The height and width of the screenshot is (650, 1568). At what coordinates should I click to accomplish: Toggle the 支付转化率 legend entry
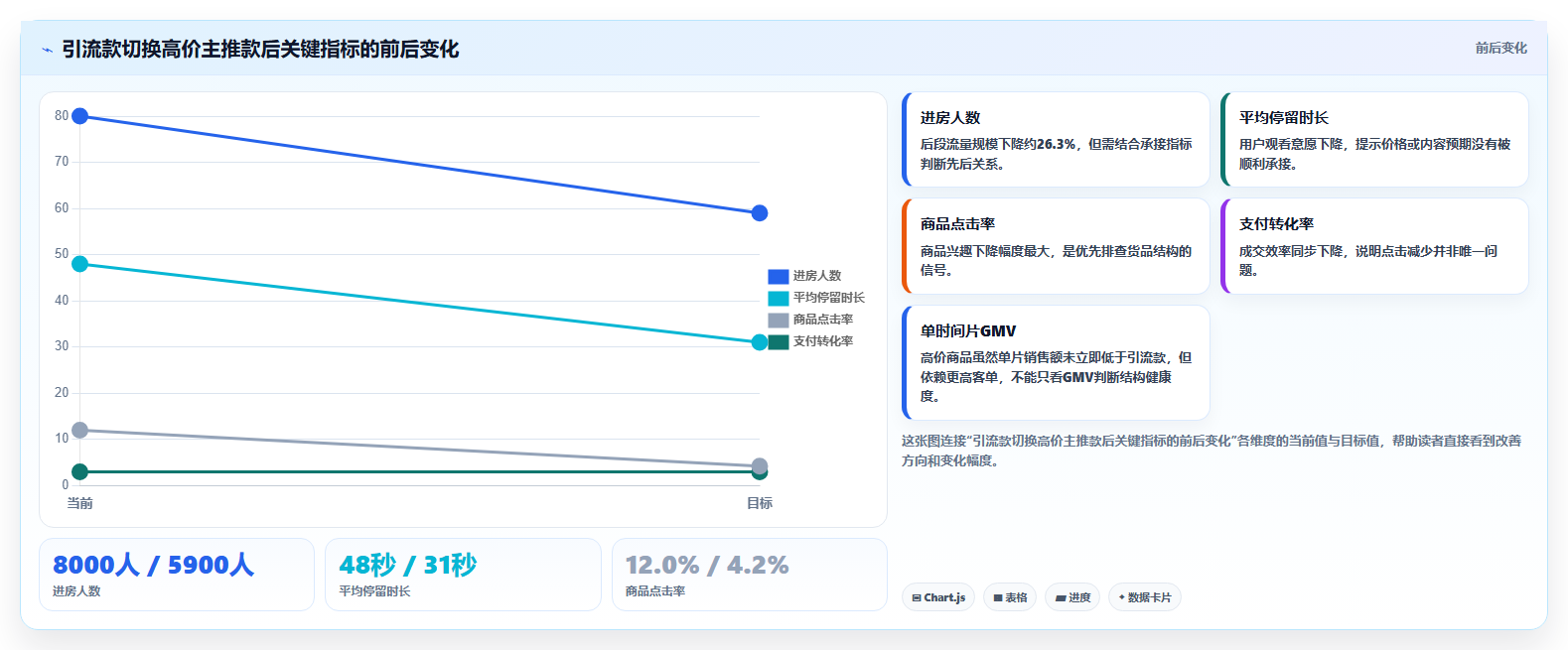pos(810,341)
